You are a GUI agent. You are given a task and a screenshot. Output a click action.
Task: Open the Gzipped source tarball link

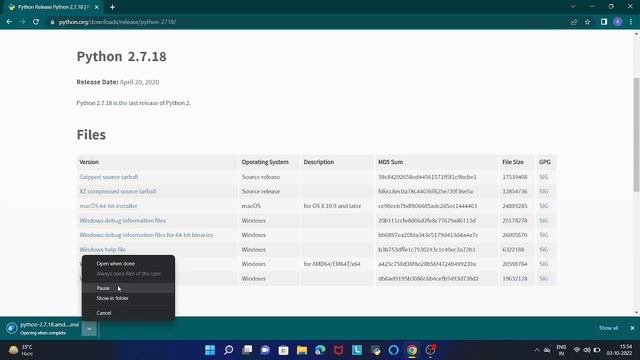pyautogui.click(x=109, y=177)
